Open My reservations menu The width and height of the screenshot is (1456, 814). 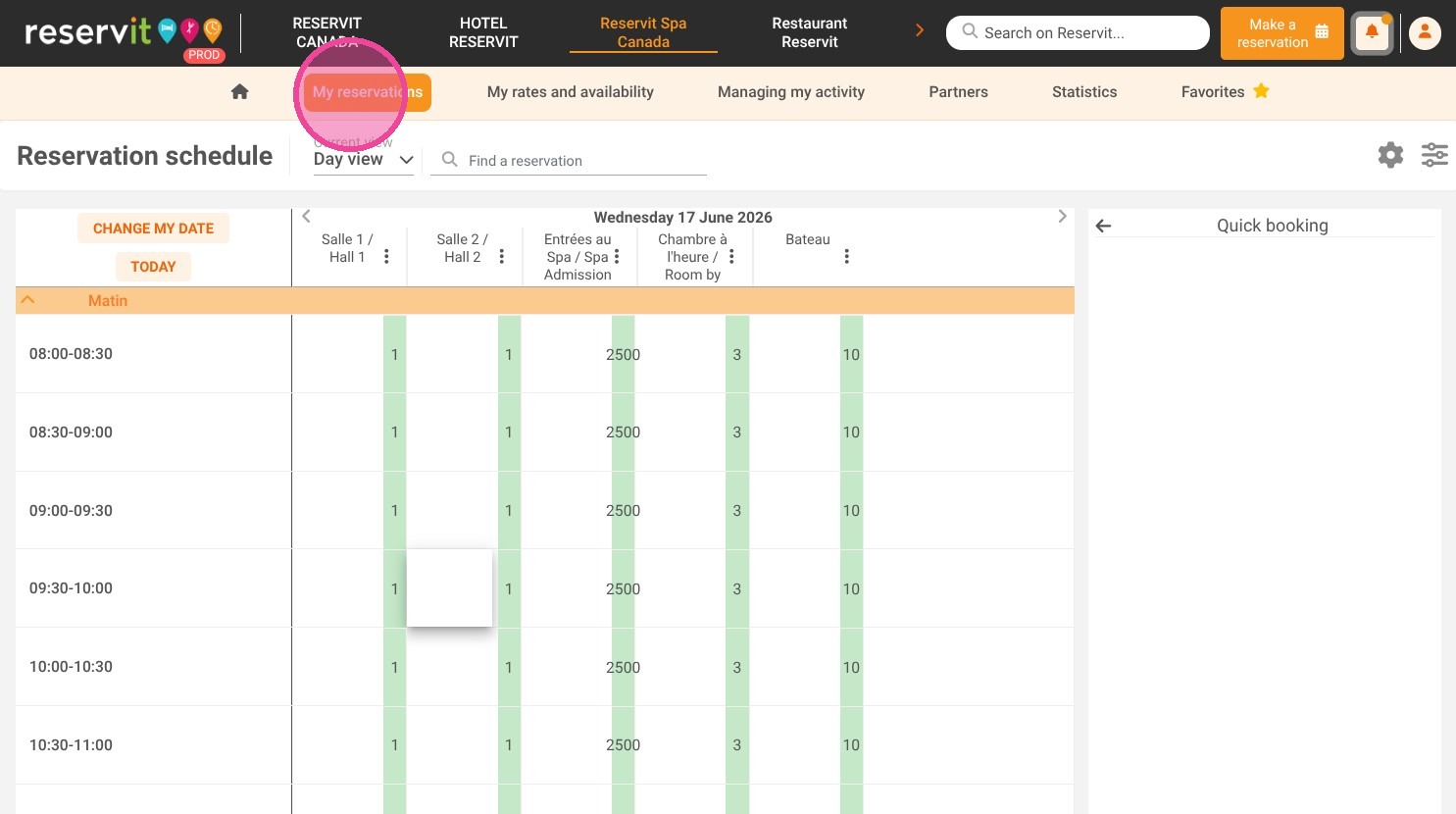368,92
